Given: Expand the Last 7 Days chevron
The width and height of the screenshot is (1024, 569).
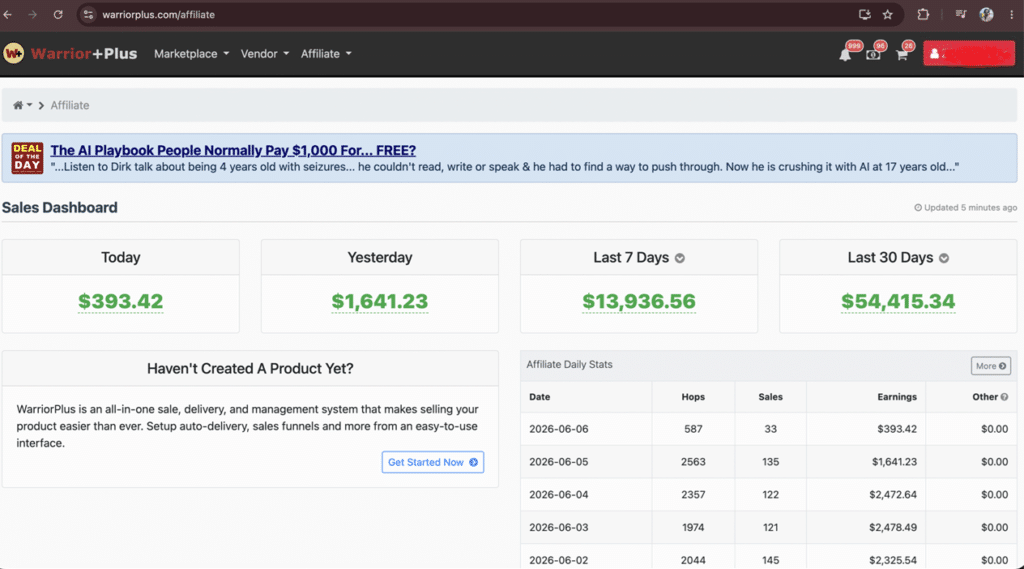Looking at the screenshot, I should (680, 258).
